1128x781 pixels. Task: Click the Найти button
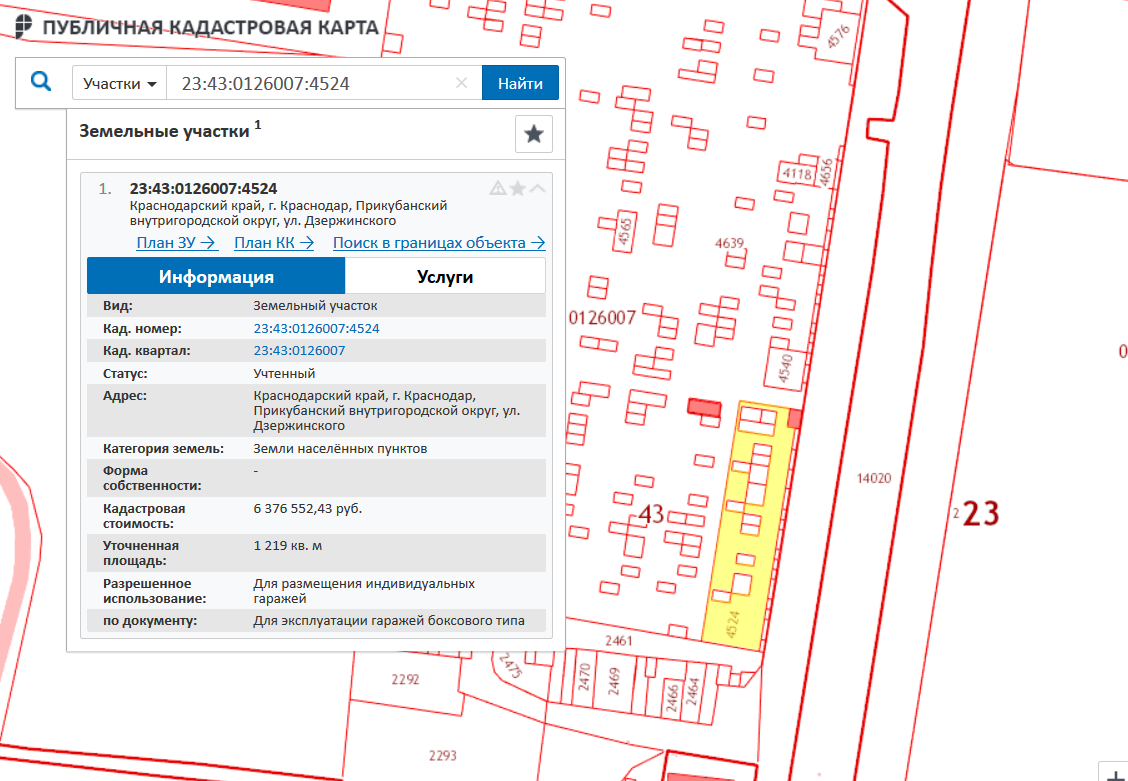(520, 83)
